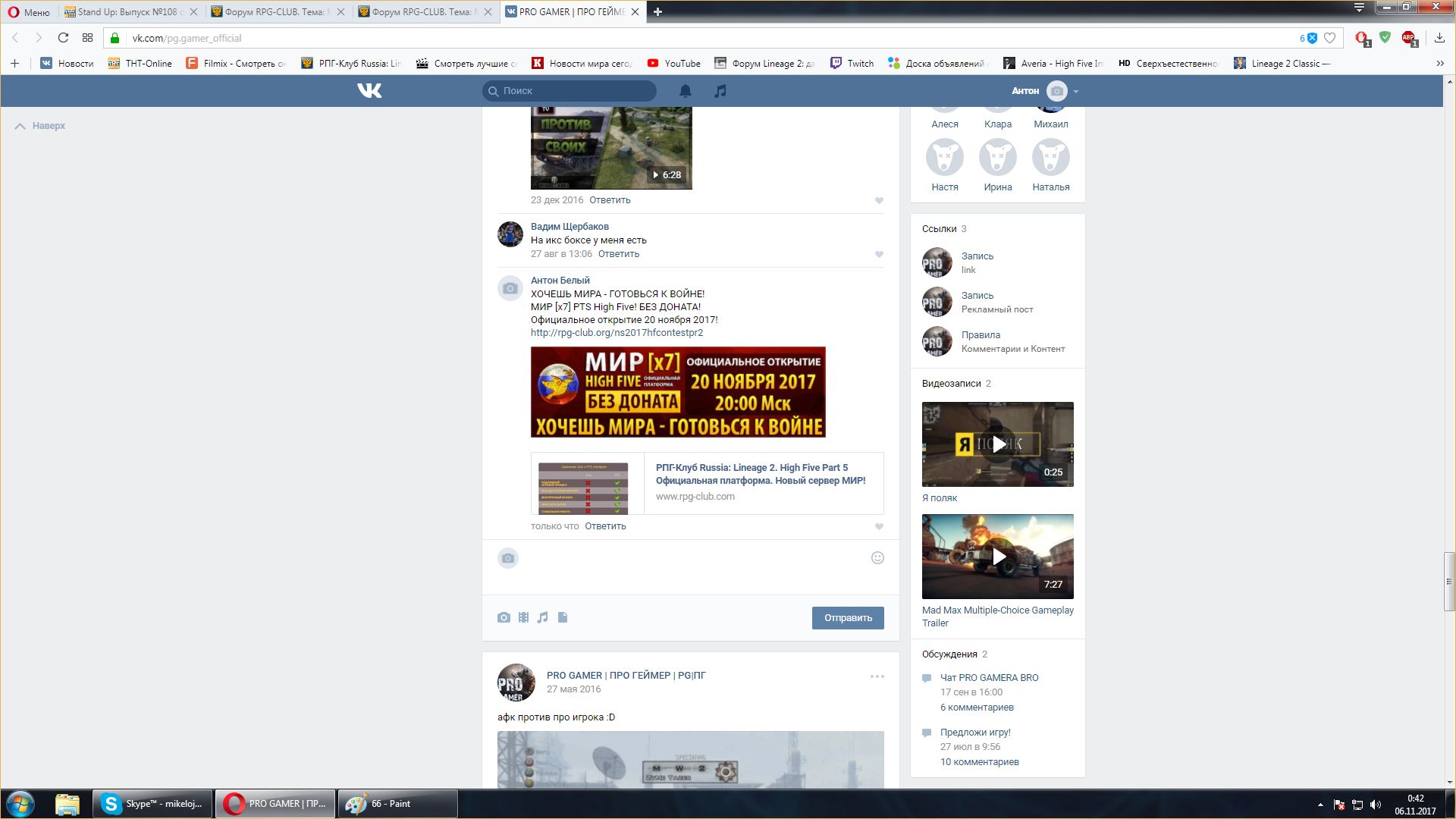Attach a document using file icon
1456x819 pixels.
[563, 617]
